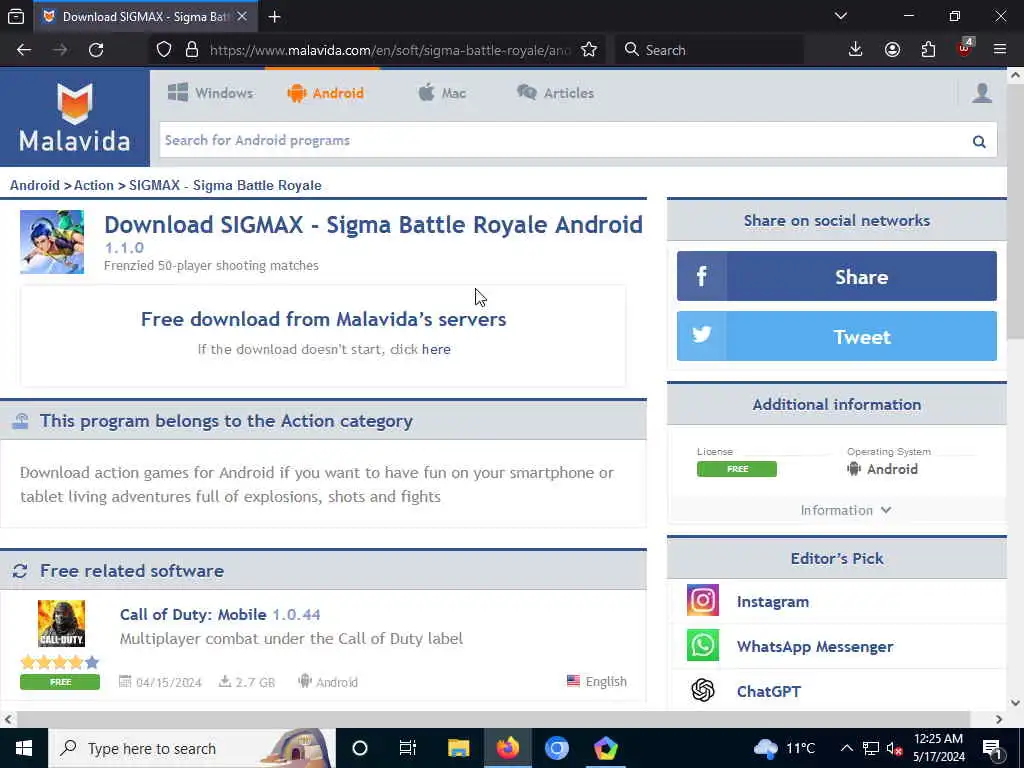
Task: Open the Android breadcrumb link
Action: pyautogui.click(x=35, y=185)
